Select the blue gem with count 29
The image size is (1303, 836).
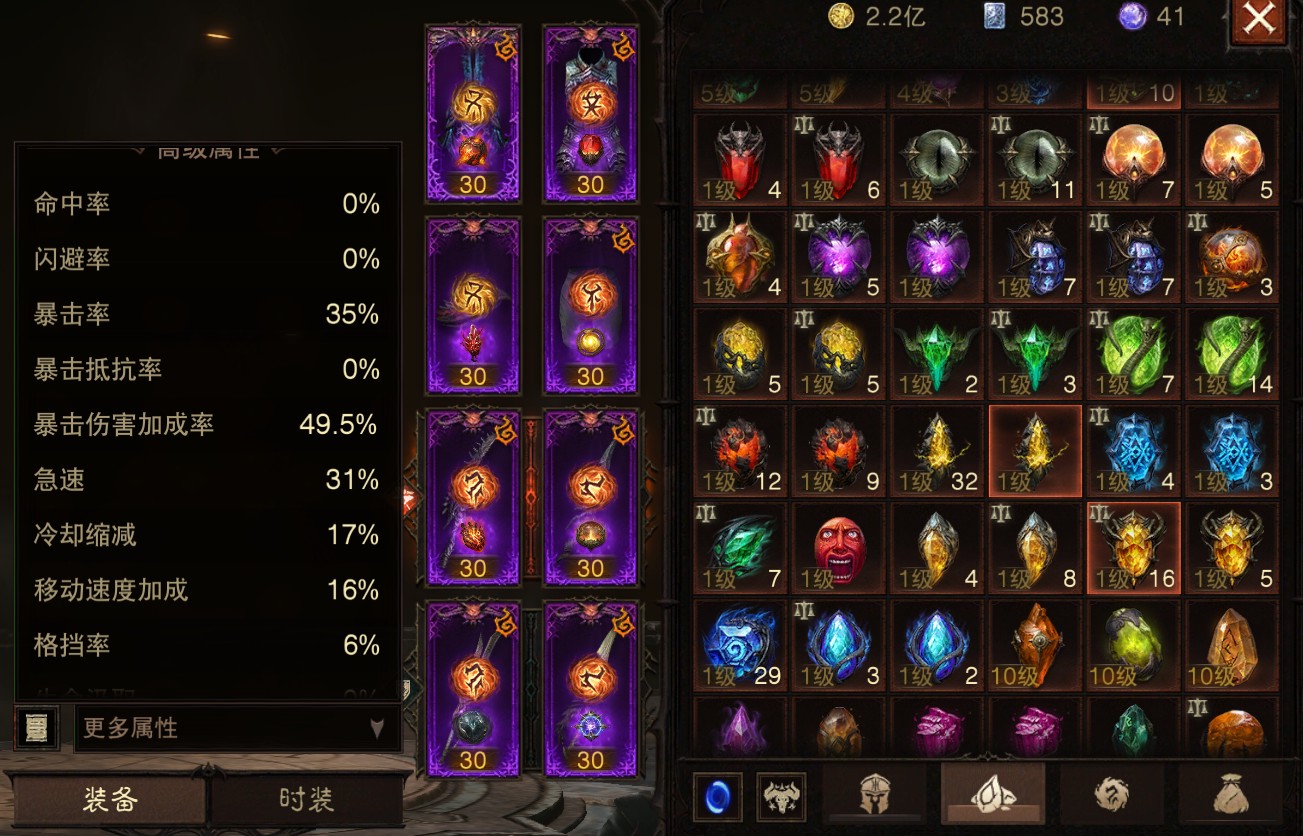coord(739,646)
